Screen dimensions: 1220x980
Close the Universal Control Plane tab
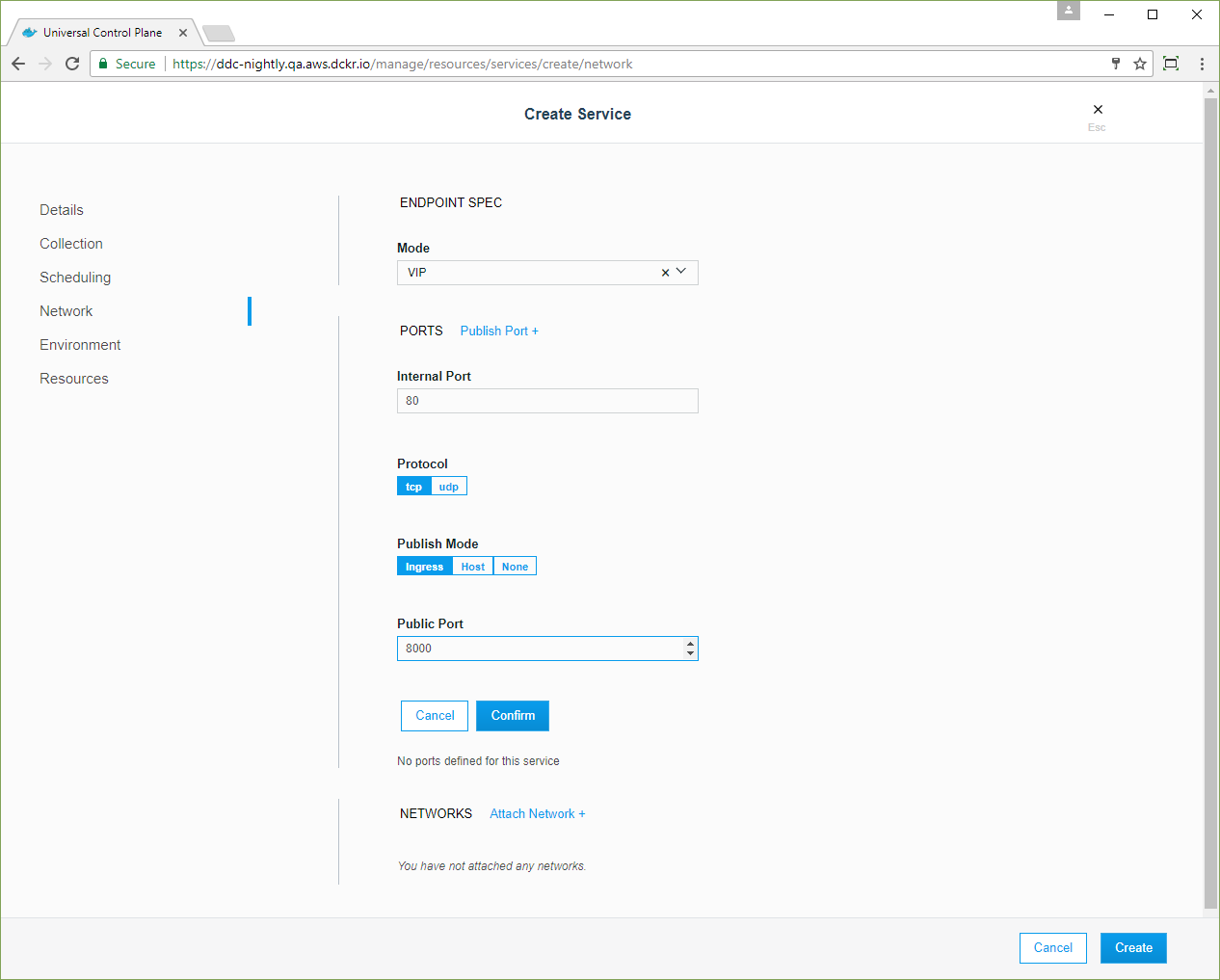click(183, 33)
